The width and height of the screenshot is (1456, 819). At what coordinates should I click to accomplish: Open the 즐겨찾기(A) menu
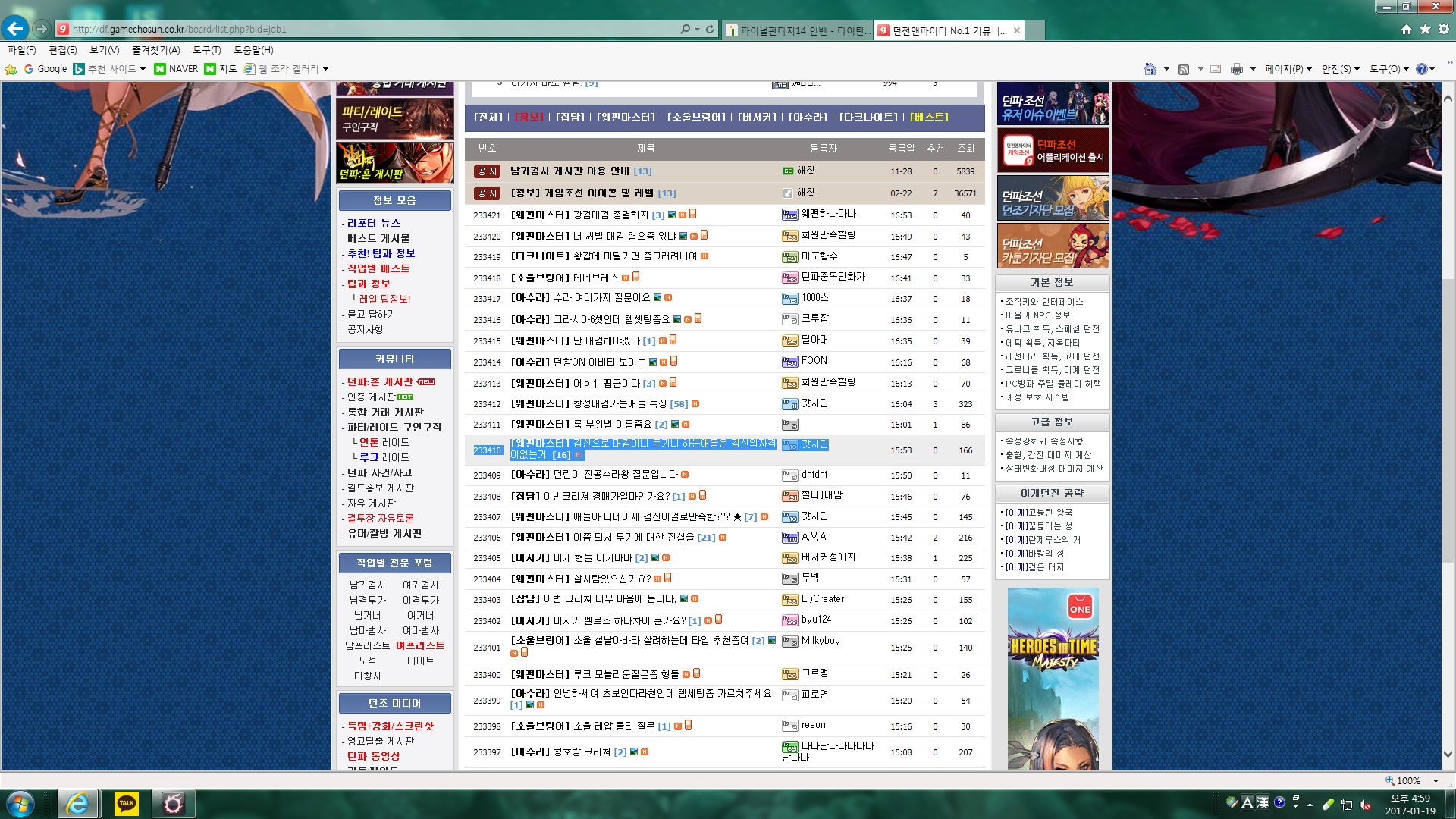point(155,50)
